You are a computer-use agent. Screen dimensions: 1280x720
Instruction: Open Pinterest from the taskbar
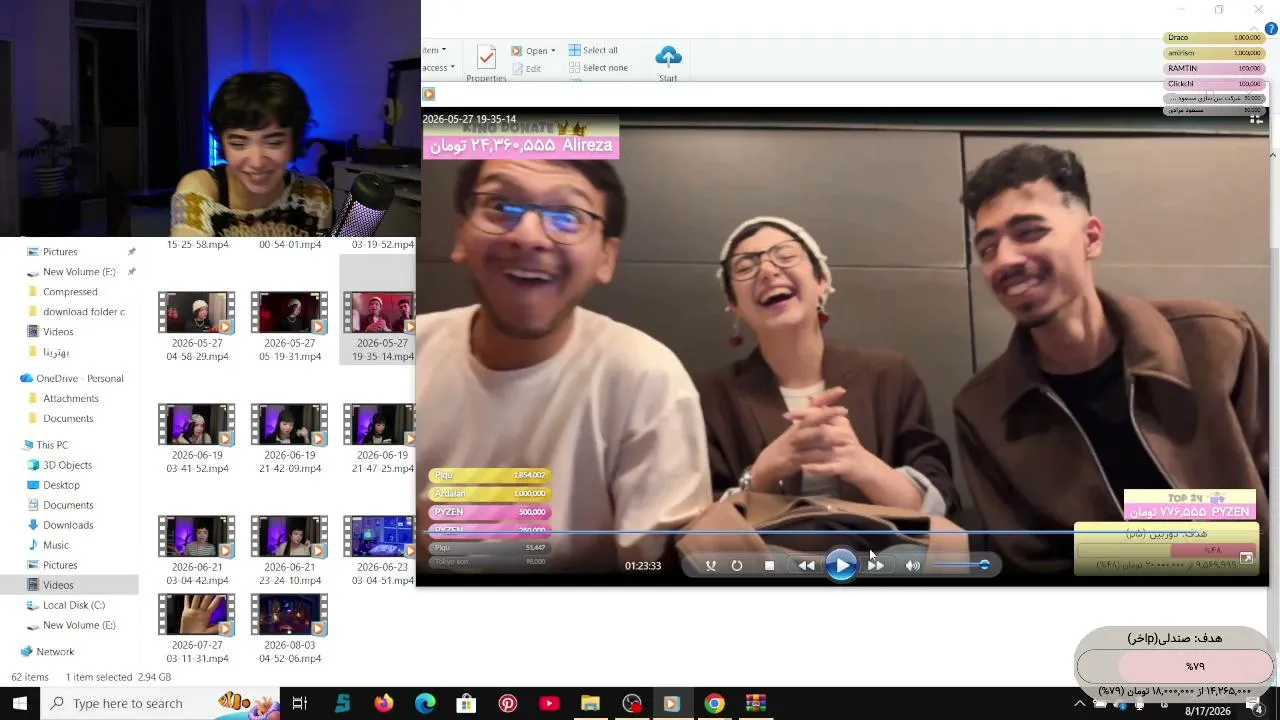(508, 704)
